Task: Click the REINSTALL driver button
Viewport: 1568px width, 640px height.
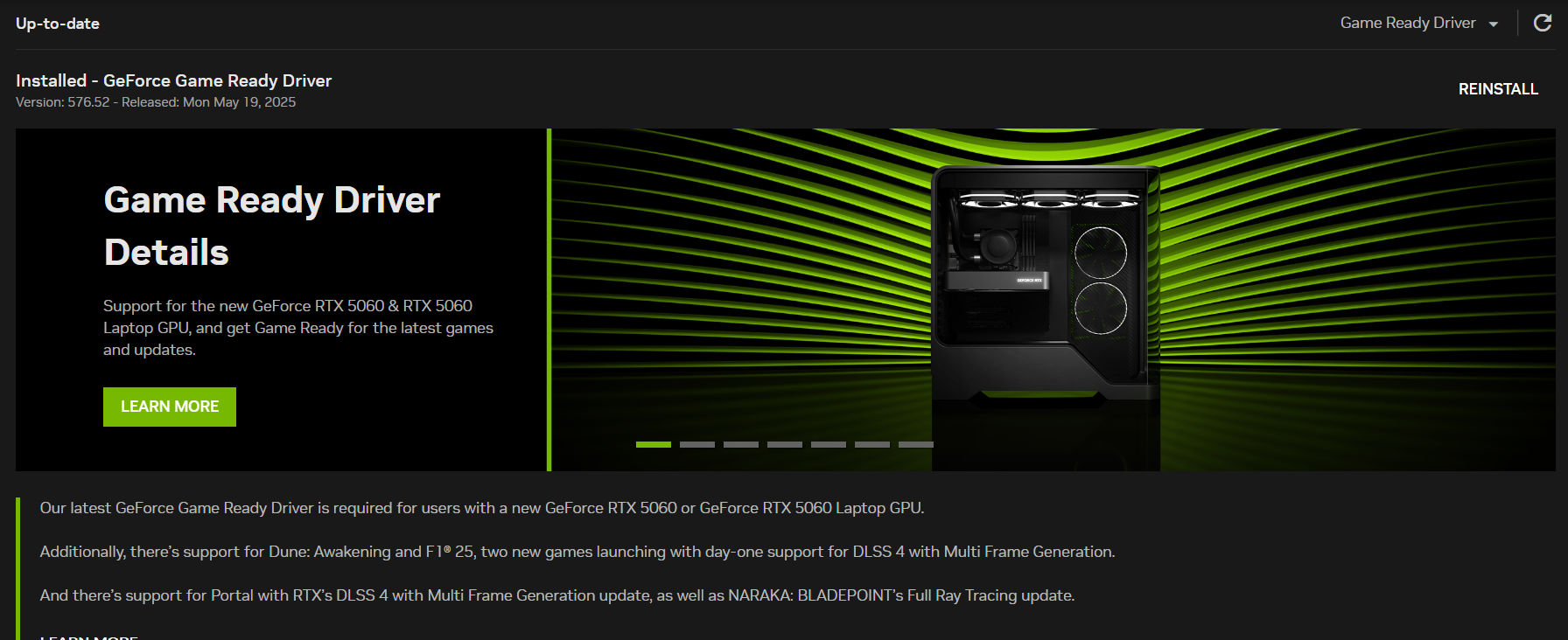Action: 1498,89
